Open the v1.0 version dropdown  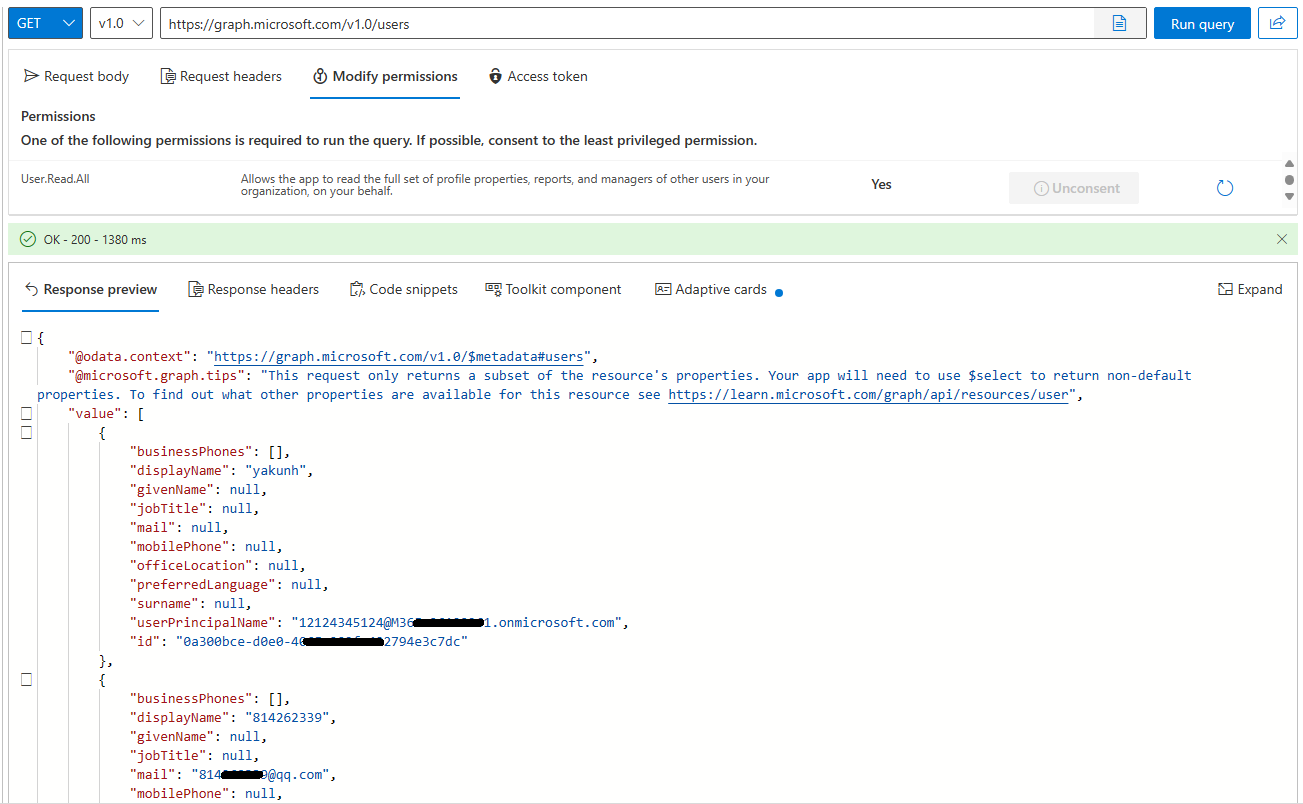[121, 23]
